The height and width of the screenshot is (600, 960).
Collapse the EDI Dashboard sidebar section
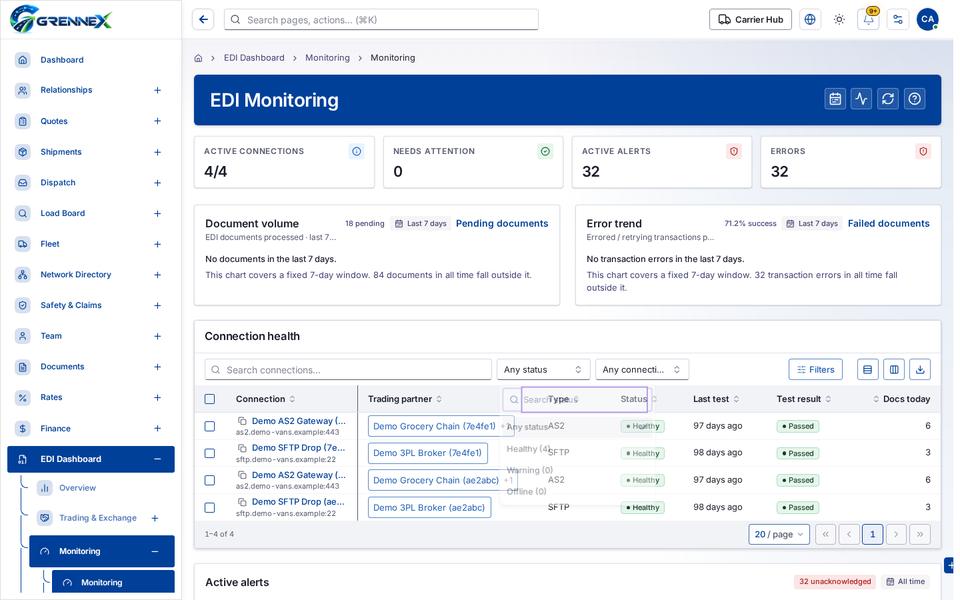(x=157, y=459)
